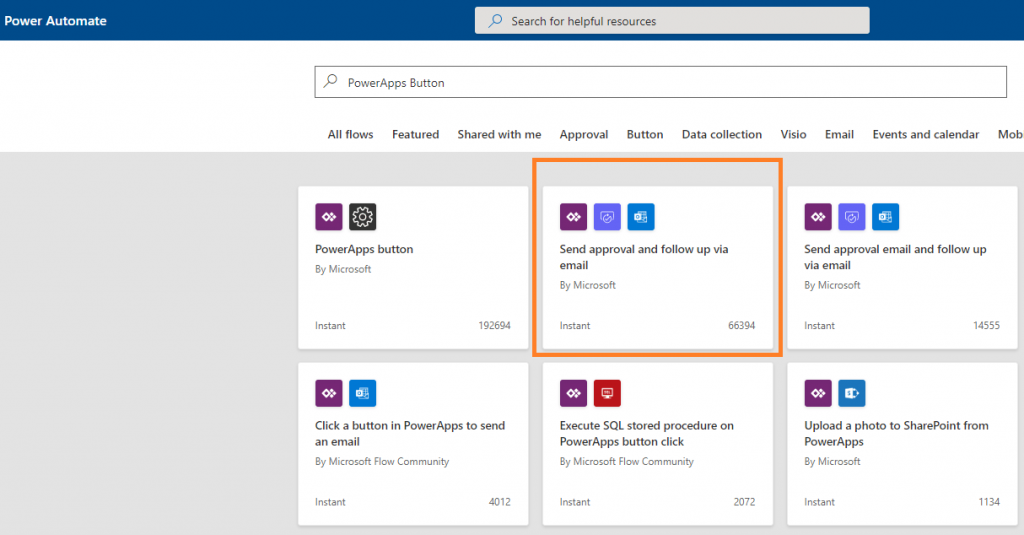Switch to Data collection tab
Image resolution: width=1024 pixels, height=535 pixels.
(722, 135)
